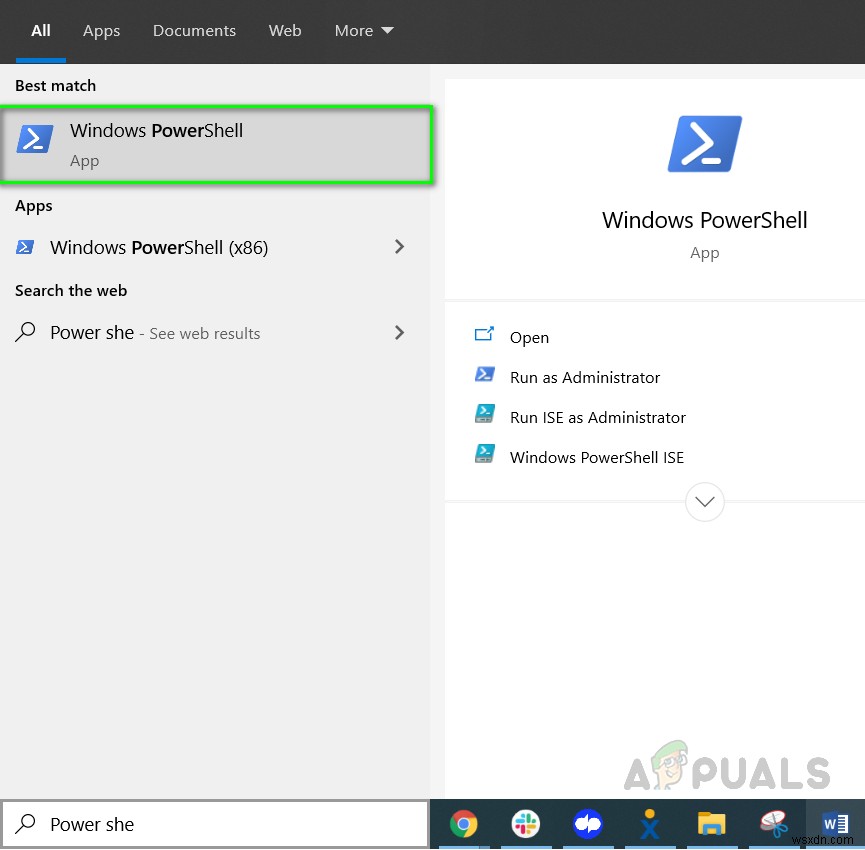865x850 pixels.
Task: Open File Explorer from the taskbar
Action: (711, 824)
